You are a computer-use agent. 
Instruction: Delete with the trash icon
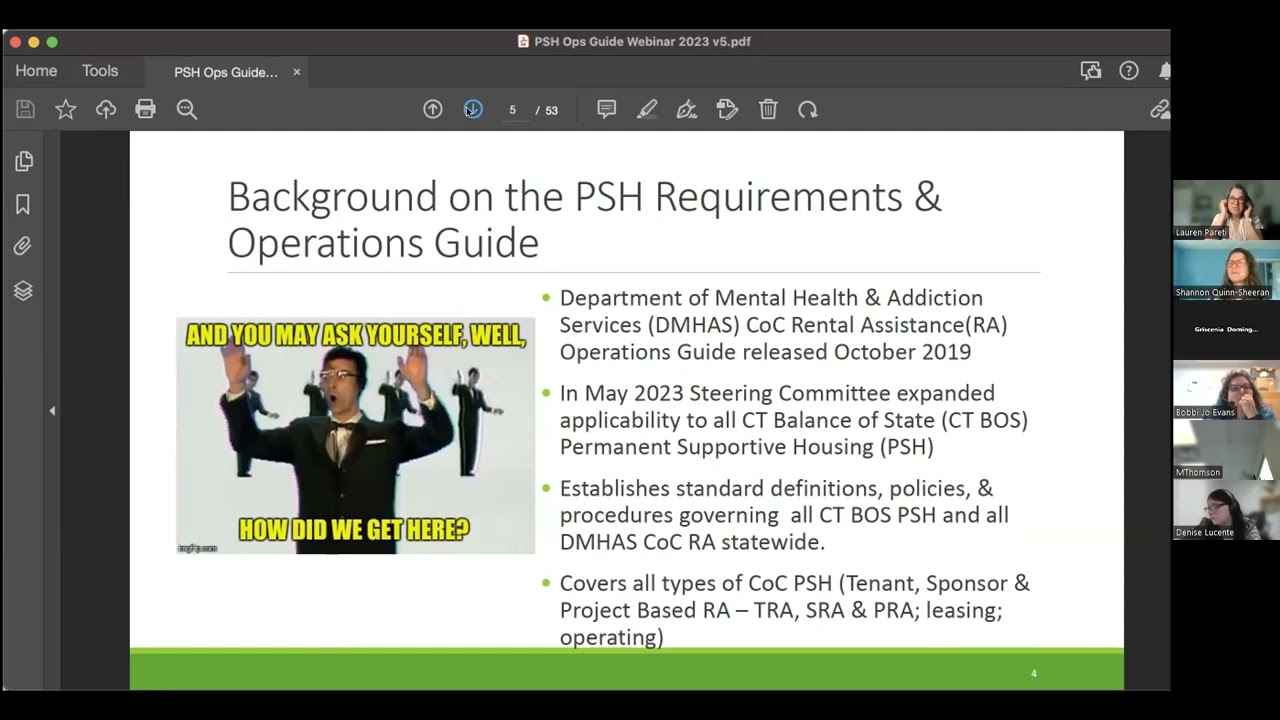(x=768, y=109)
